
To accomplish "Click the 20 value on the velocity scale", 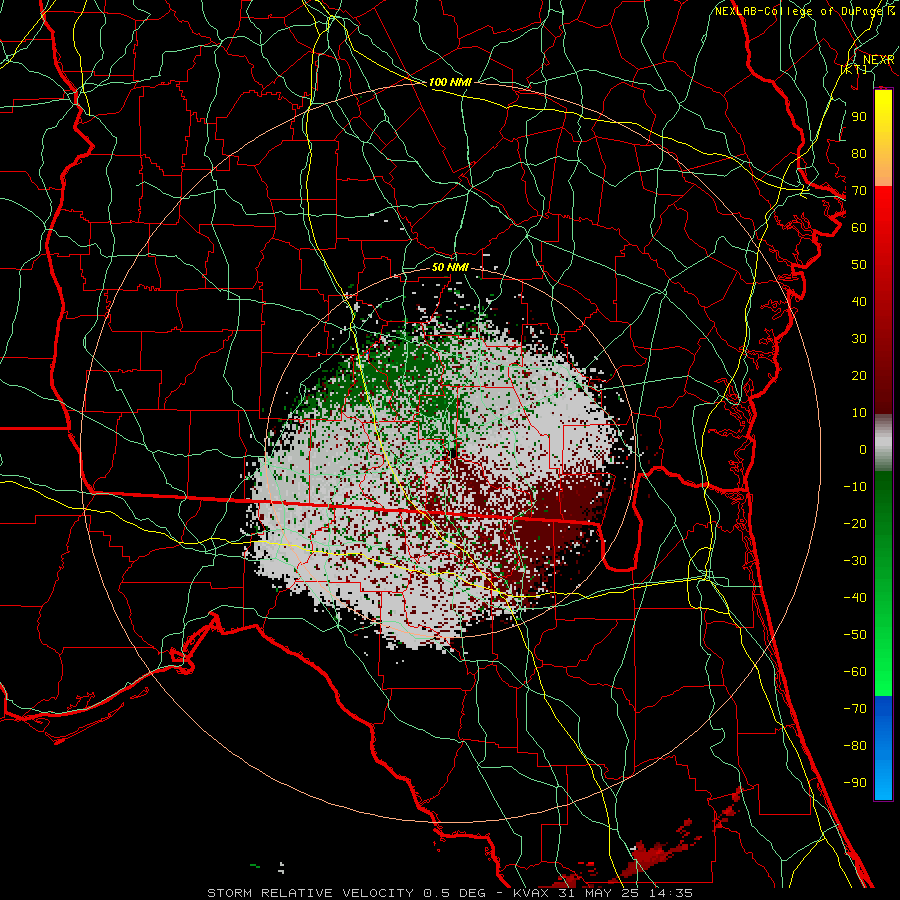I will pos(859,375).
